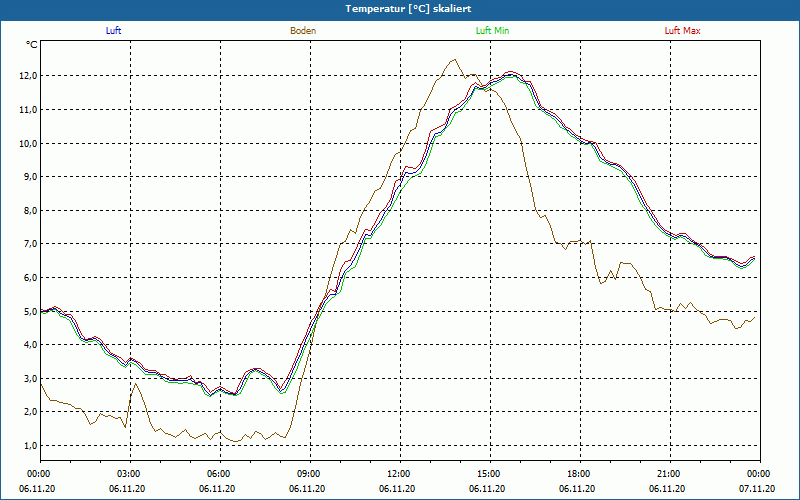Click the 10,0 y-axis value
Screen dimensions: 800x500
point(29,143)
